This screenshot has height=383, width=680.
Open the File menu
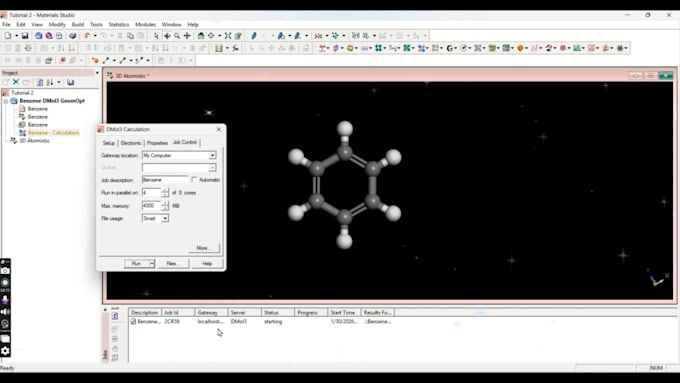6,25
